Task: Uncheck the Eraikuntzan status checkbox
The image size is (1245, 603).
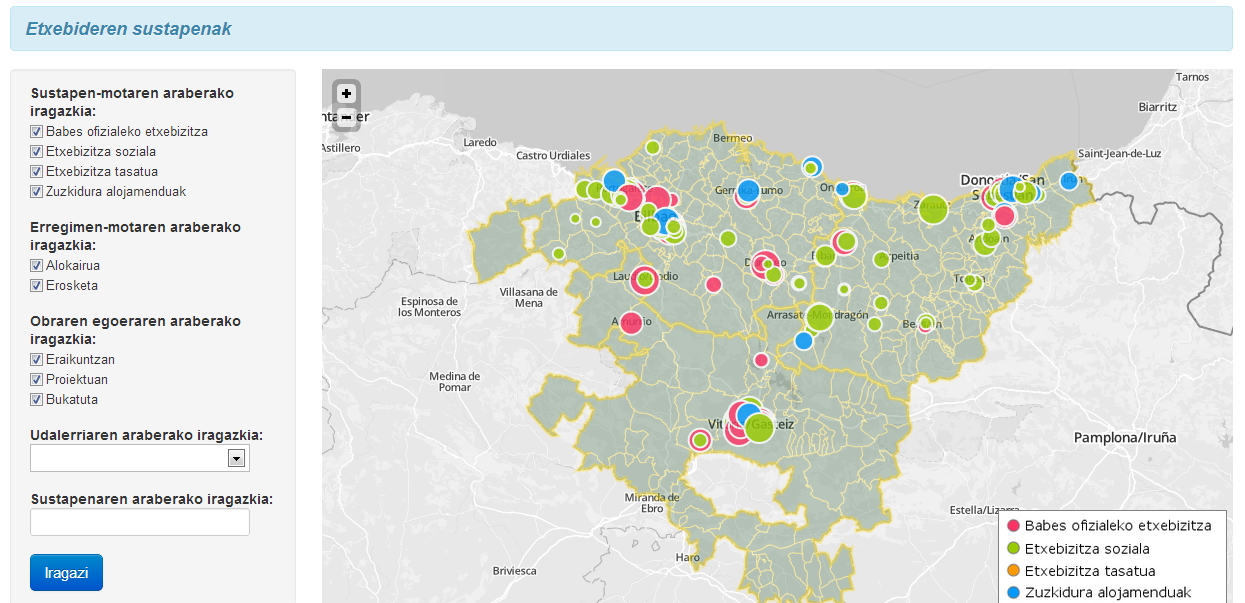Action: [37, 360]
